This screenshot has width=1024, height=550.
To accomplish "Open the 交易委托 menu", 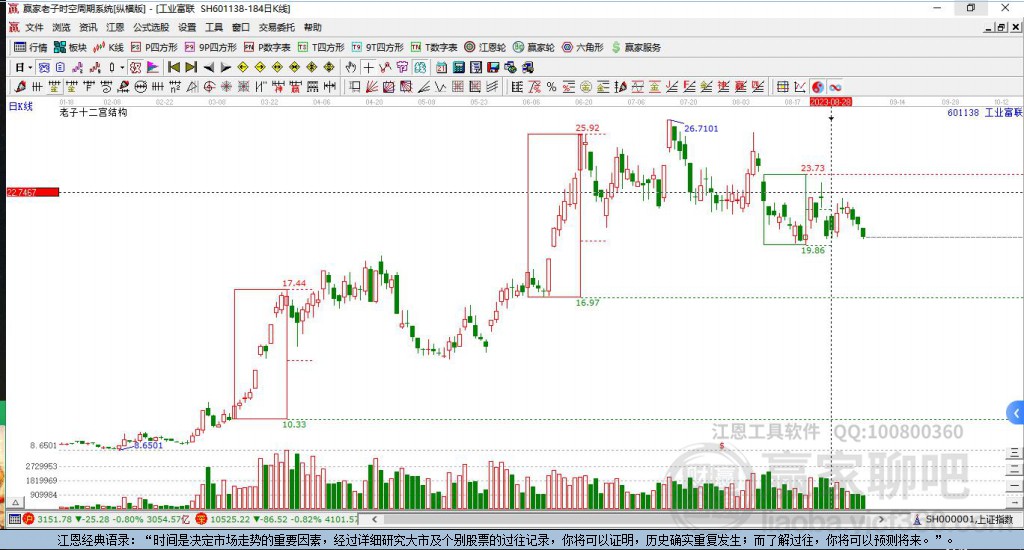I will pyautogui.click(x=276, y=27).
